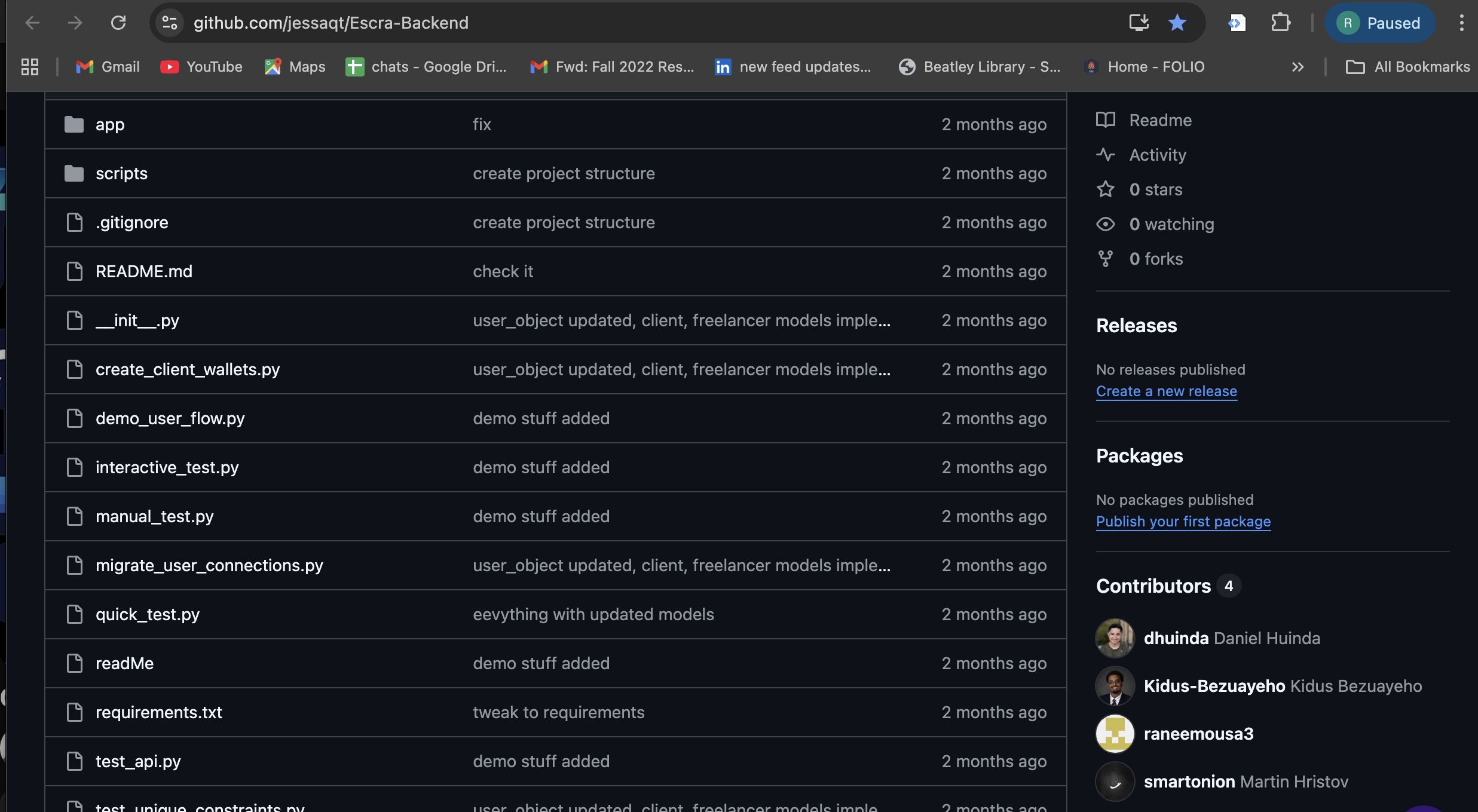Open Chrome three-dot menu
1478x812 pixels.
point(1461,23)
